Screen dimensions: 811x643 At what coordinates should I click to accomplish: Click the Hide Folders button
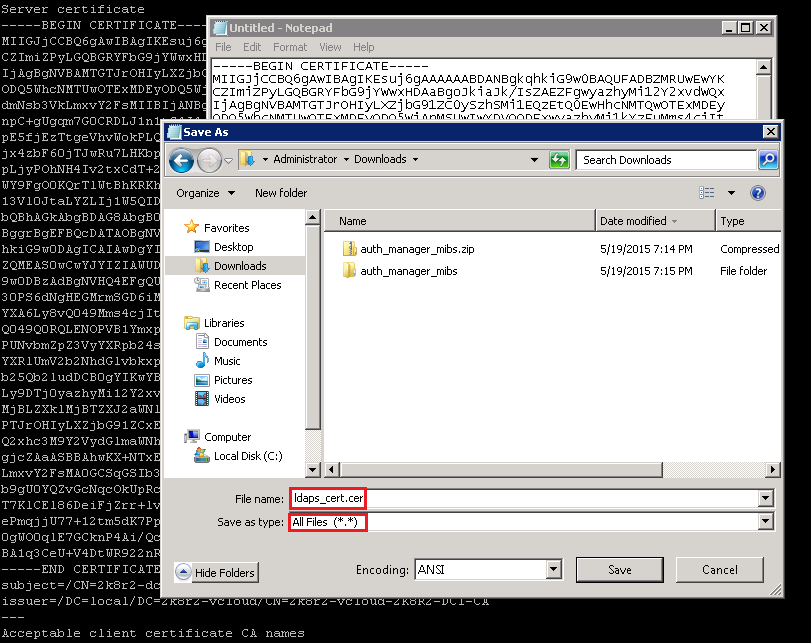(x=217, y=572)
